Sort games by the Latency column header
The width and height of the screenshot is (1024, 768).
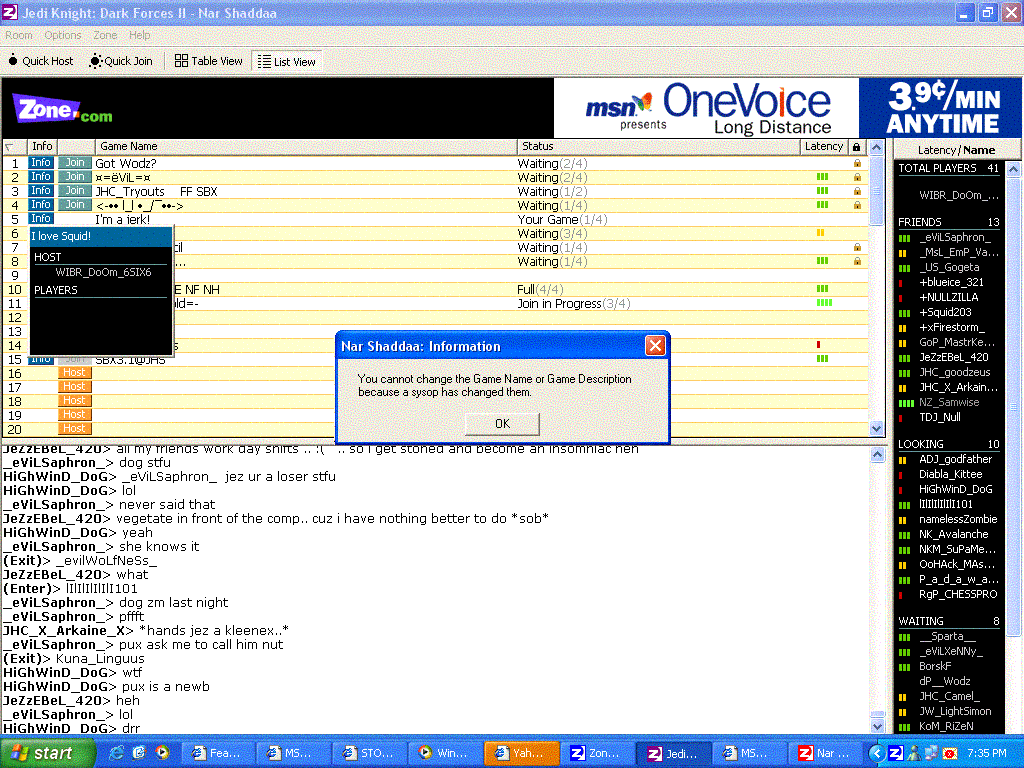tap(824, 147)
